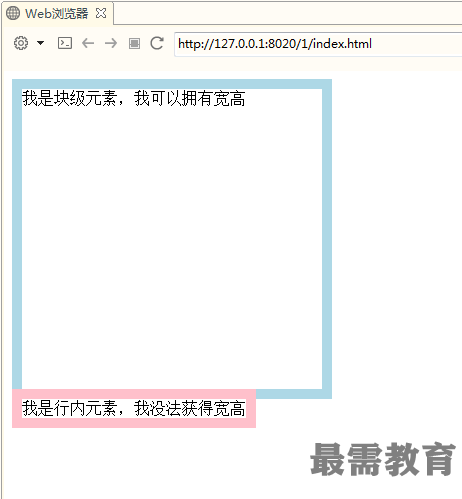Go back with the left arrow
Viewport: 462px width, 499px height.
(x=88, y=43)
